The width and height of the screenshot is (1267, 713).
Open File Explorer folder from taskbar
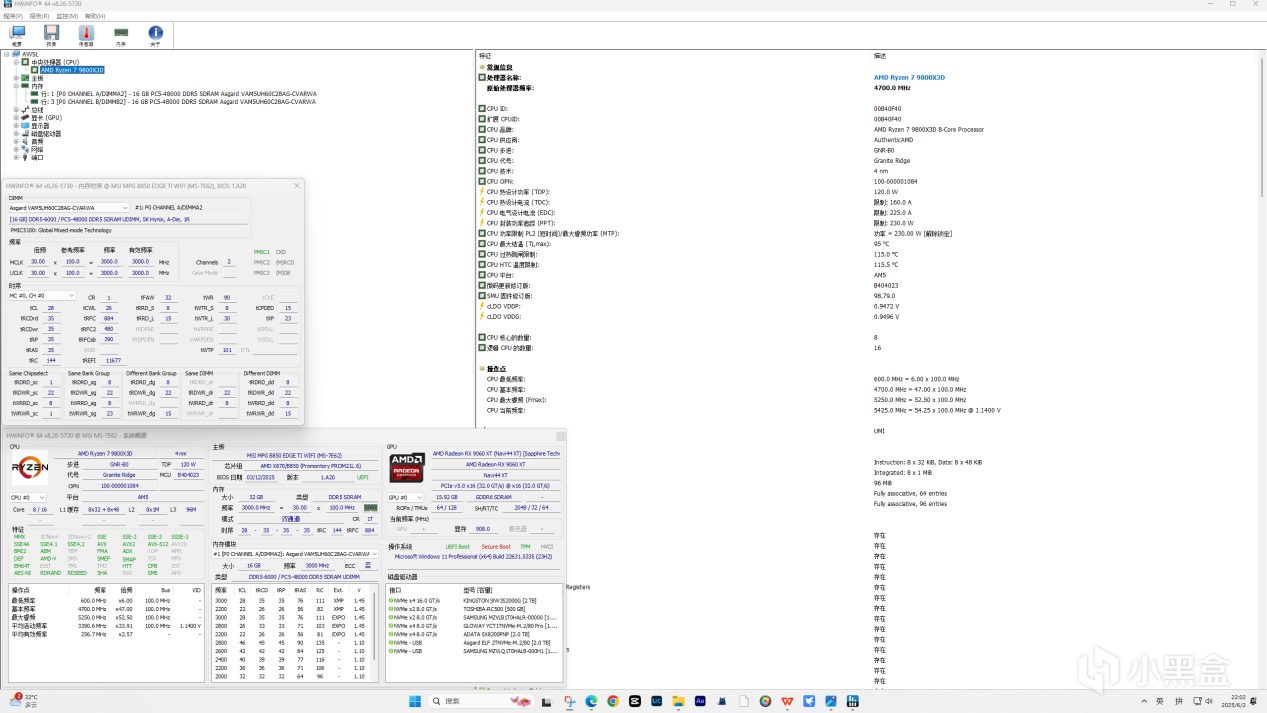tap(678, 701)
